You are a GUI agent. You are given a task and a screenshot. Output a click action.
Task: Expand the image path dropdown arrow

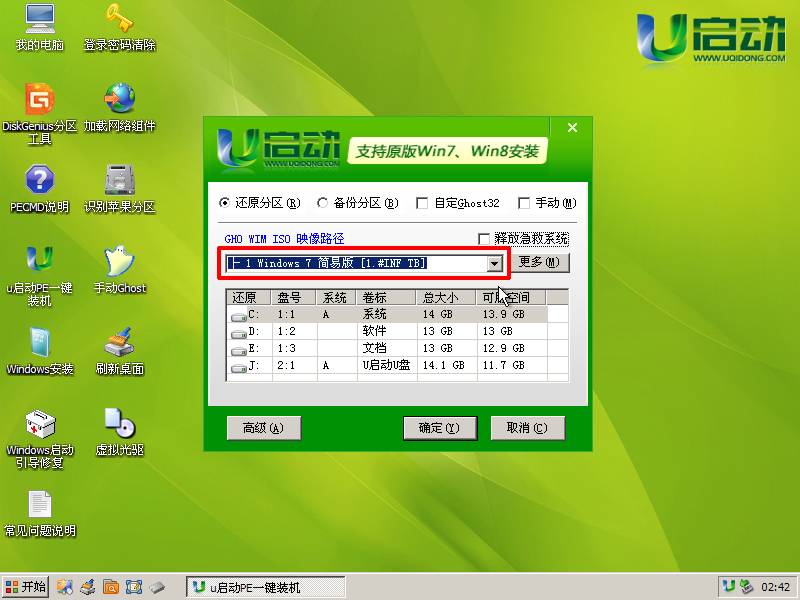tap(494, 263)
